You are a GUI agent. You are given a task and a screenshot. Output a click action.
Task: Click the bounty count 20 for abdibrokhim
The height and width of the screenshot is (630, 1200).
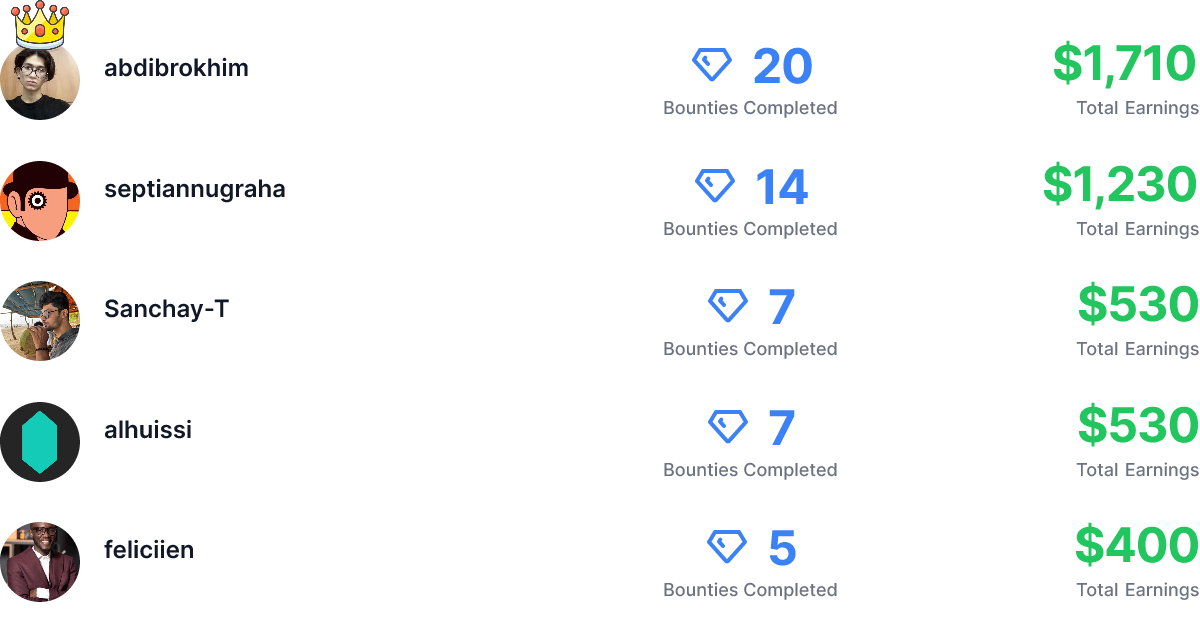click(784, 64)
